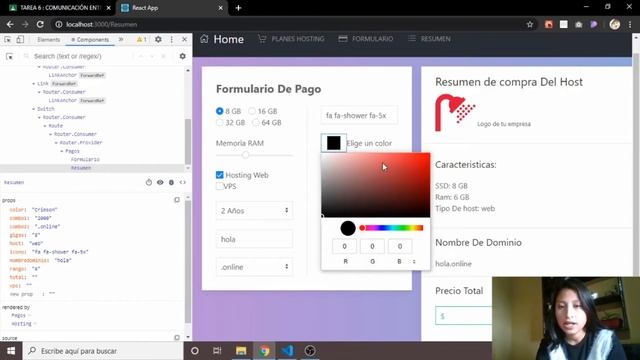640x360 pixels.
Task: Click the Memoria RAM slider handle
Action: click(x=245, y=155)
